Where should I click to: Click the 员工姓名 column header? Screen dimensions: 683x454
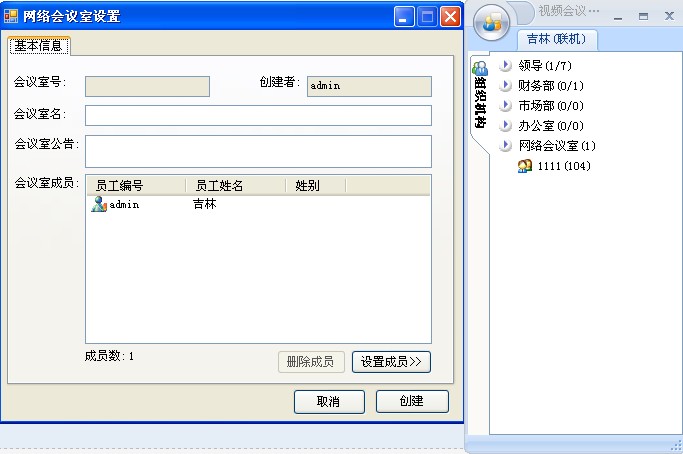click(236, 186)
